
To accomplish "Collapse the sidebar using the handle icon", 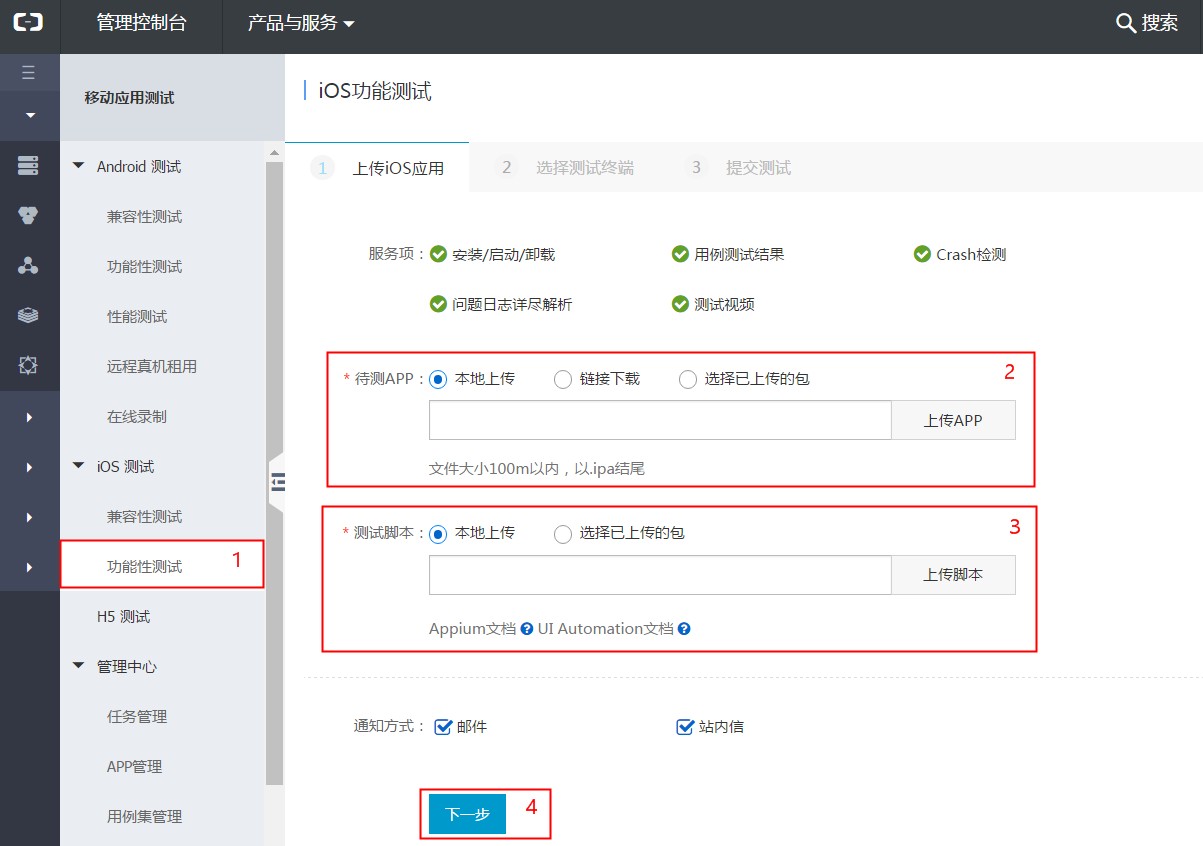I will click(277, 481).
